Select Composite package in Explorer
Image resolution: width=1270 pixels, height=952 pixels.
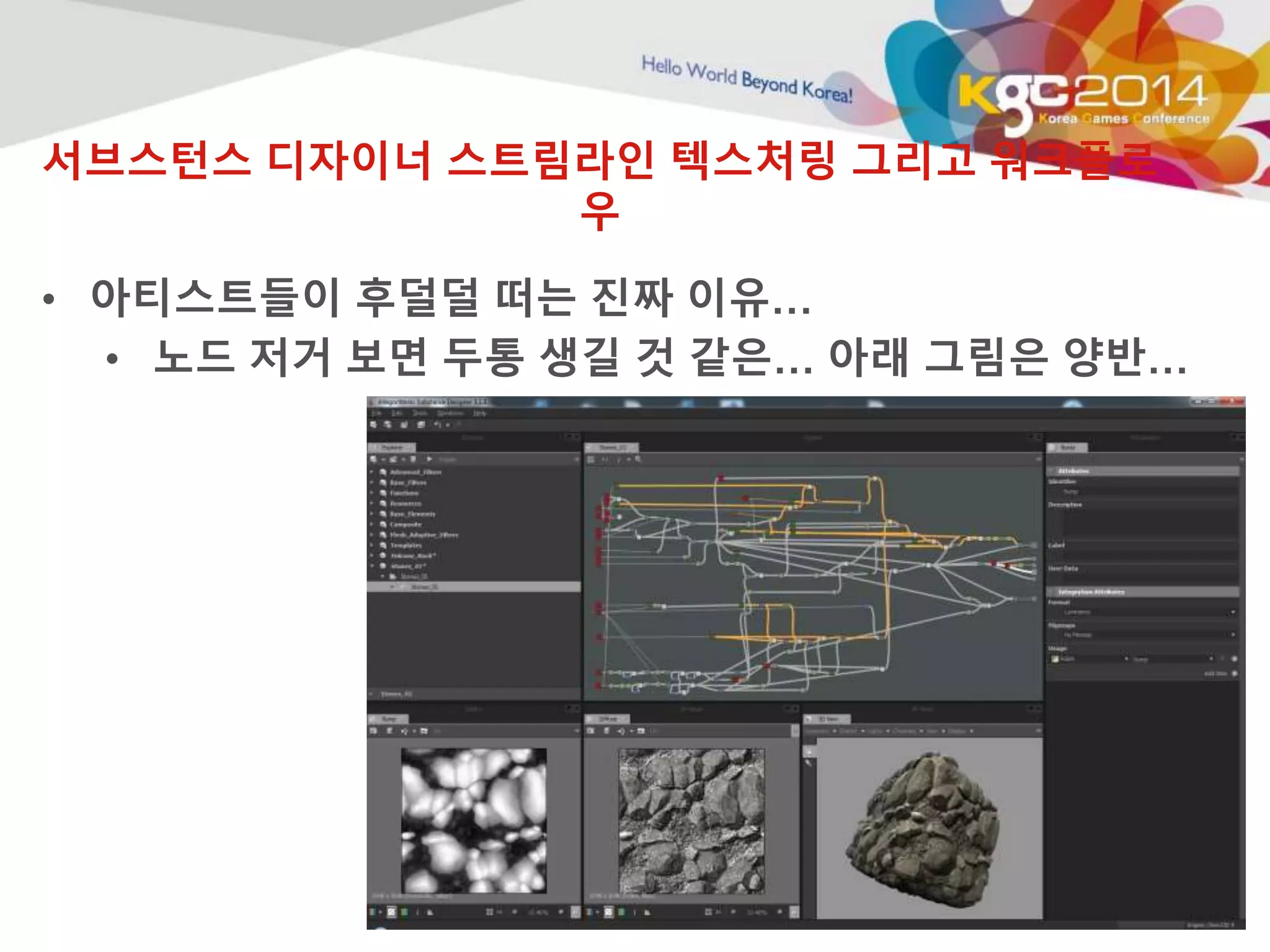406,524
